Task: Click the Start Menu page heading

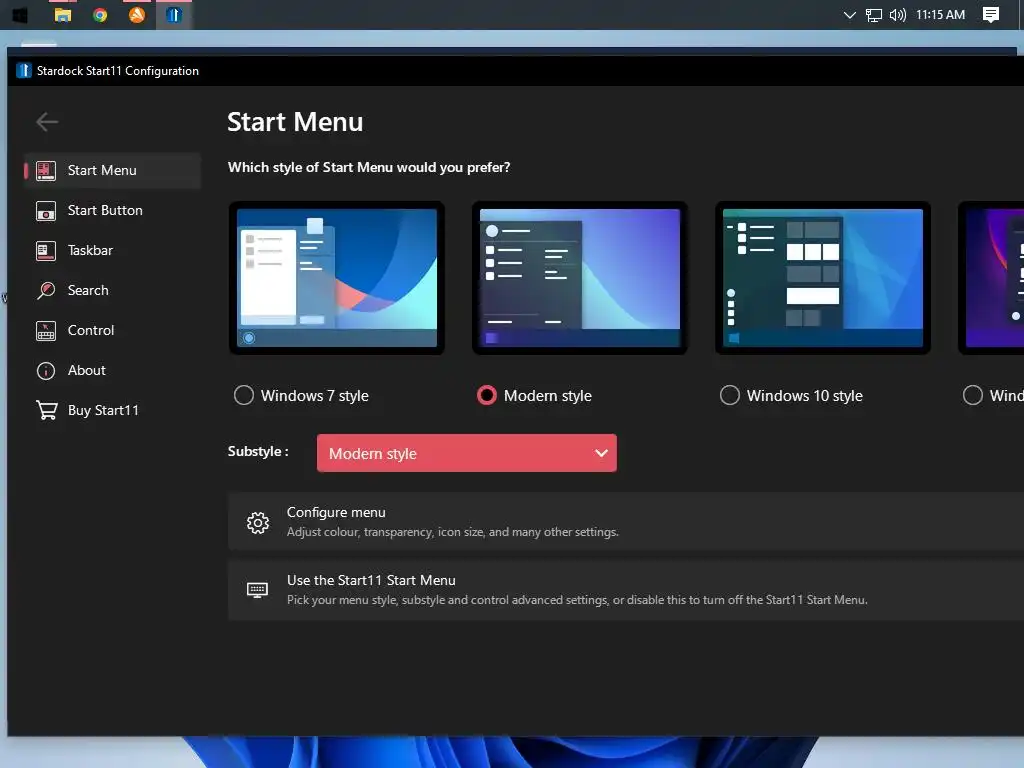Action: pyautogui.click(x=295, y=122)
